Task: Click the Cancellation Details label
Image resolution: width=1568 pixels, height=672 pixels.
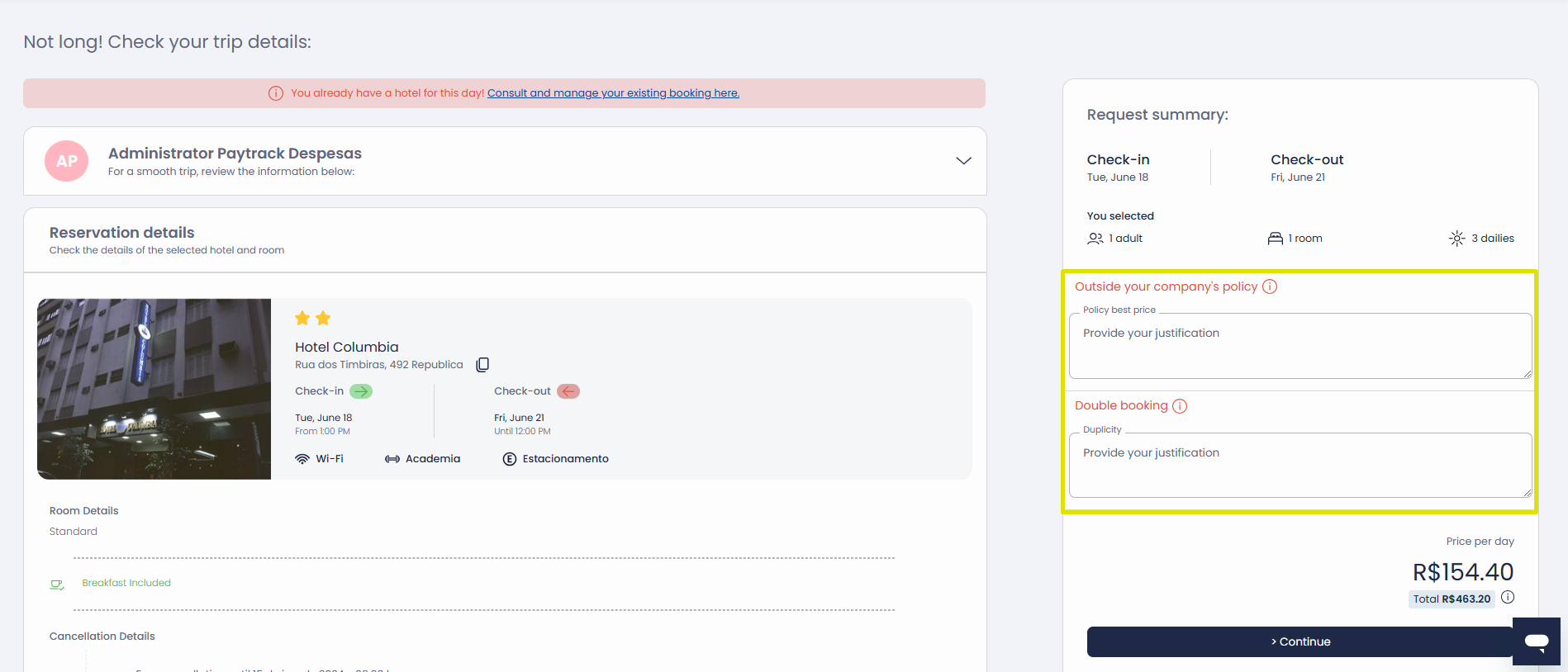Action: tap(102, 637)
